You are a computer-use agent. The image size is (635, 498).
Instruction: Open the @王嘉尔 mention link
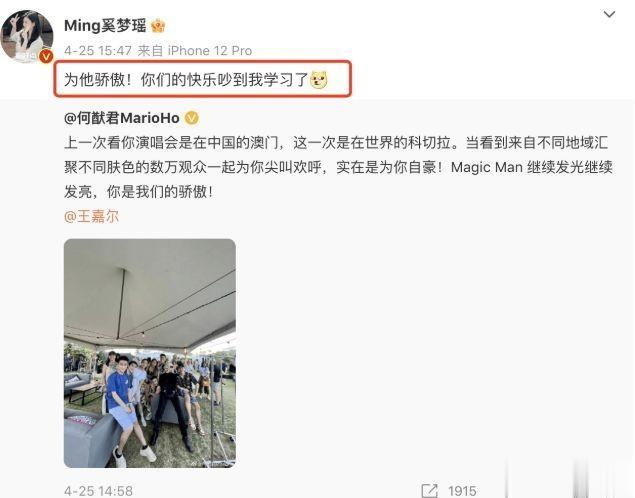tap(92, 216)
